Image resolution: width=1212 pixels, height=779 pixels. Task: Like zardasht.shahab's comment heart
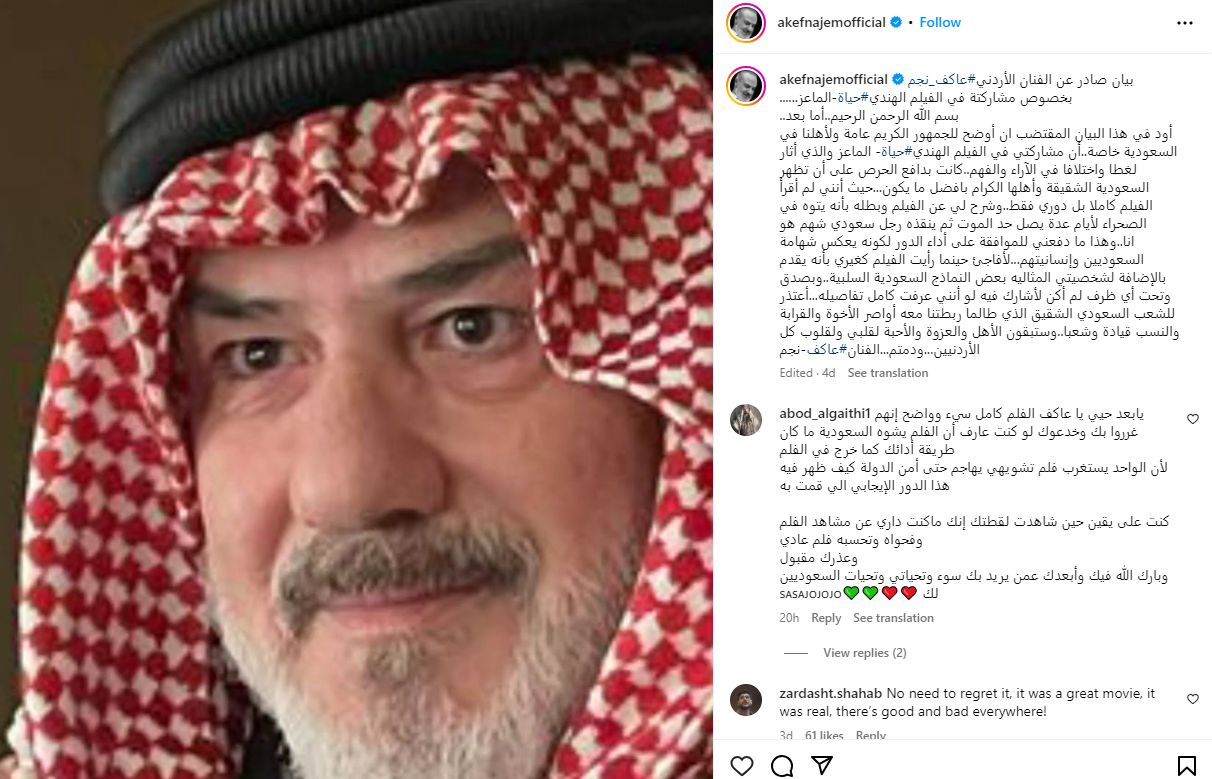(x=1193, y=699)
